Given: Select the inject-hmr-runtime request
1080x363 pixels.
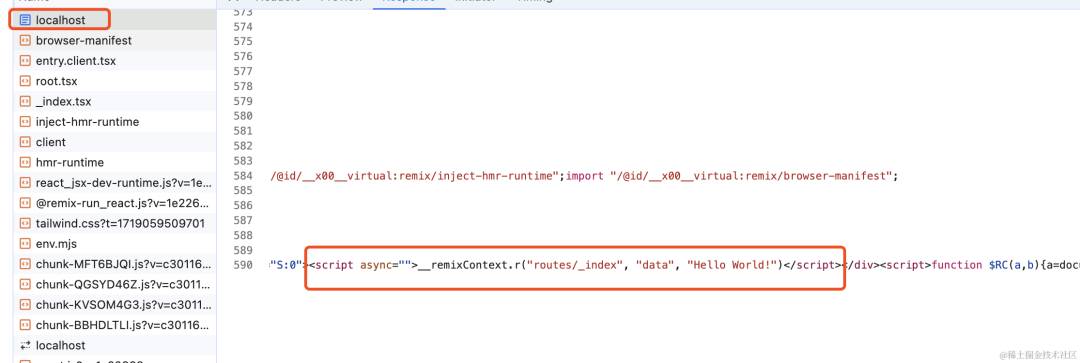Looking at the screenshot, I should coord(114,122).
